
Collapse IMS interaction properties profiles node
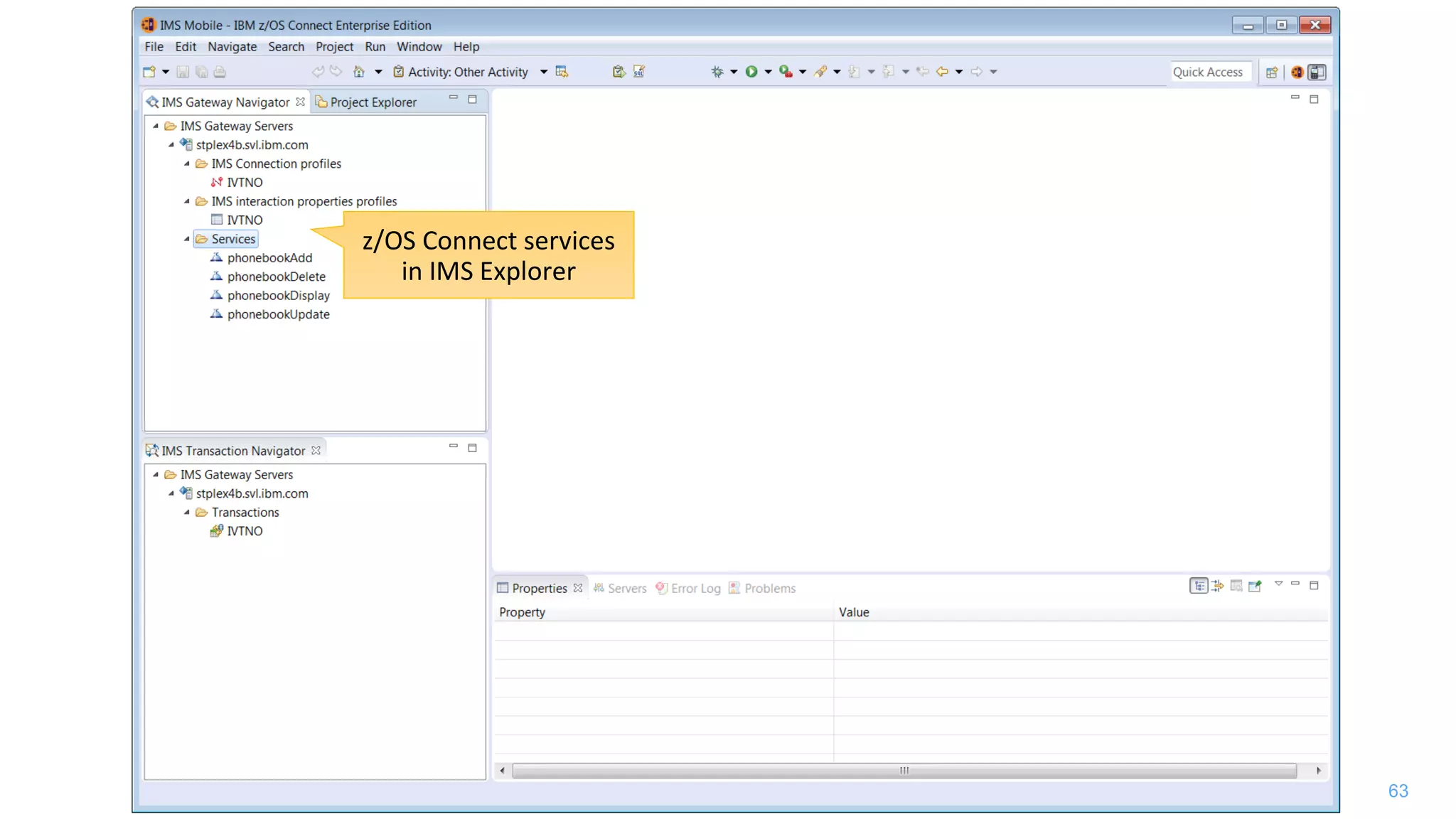[x=187, y=202]
